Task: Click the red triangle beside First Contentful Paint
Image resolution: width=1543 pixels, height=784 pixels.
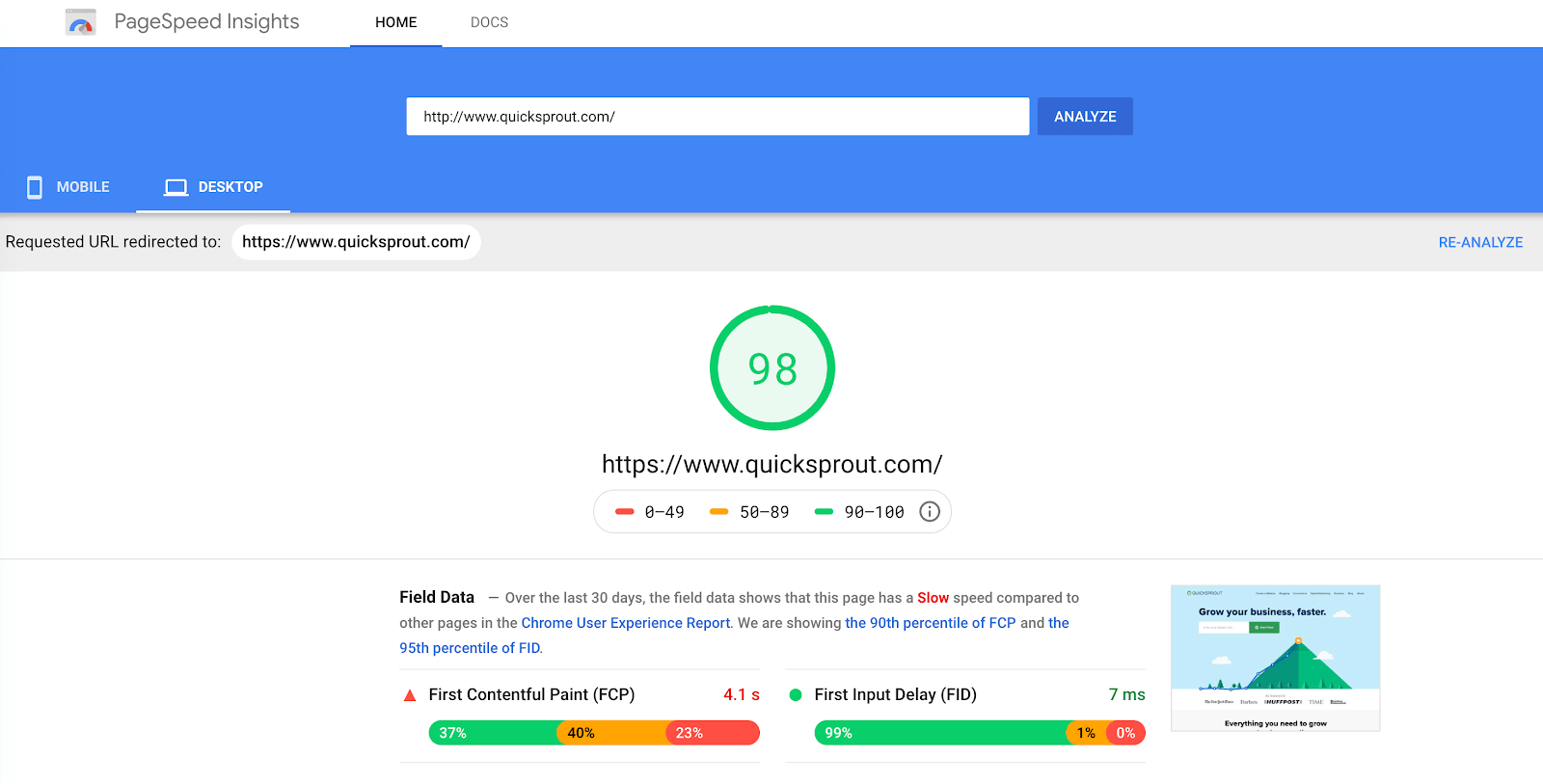Action: [x=409, y=693]
